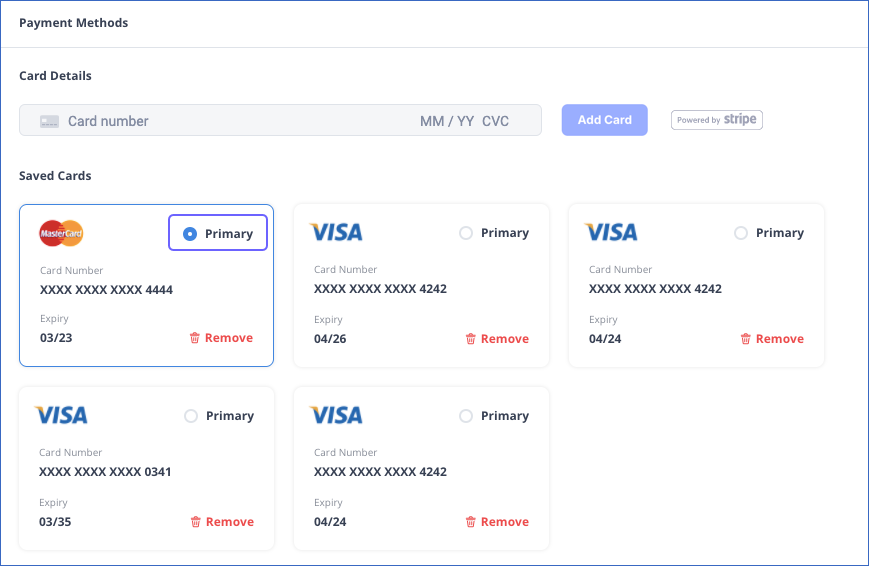Click the Visa logo on the 0341 card
The image size is (869, 566).
point(61,415)
